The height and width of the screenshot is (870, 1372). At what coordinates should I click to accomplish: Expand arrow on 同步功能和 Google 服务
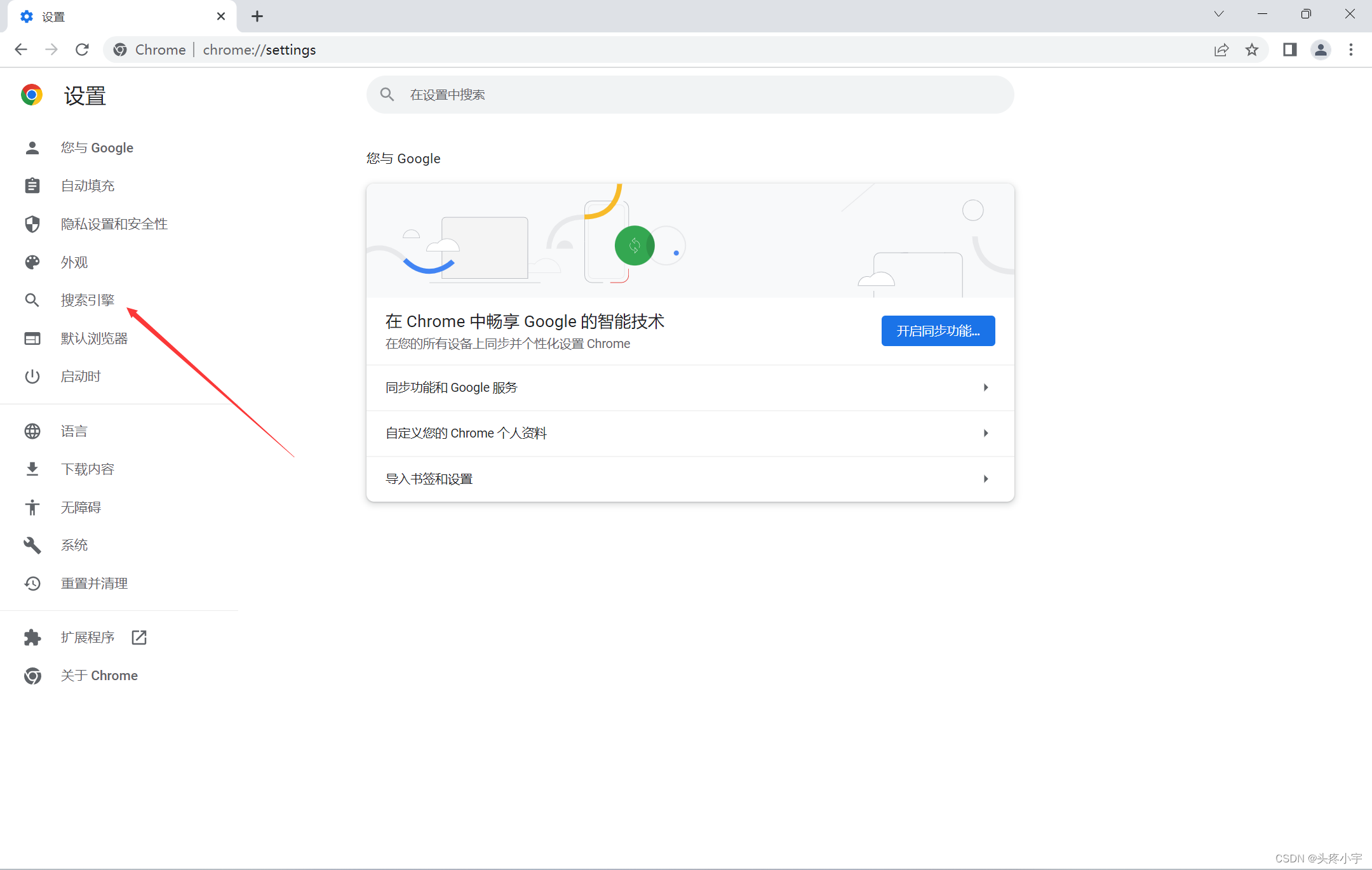click(x=986, y=387)
